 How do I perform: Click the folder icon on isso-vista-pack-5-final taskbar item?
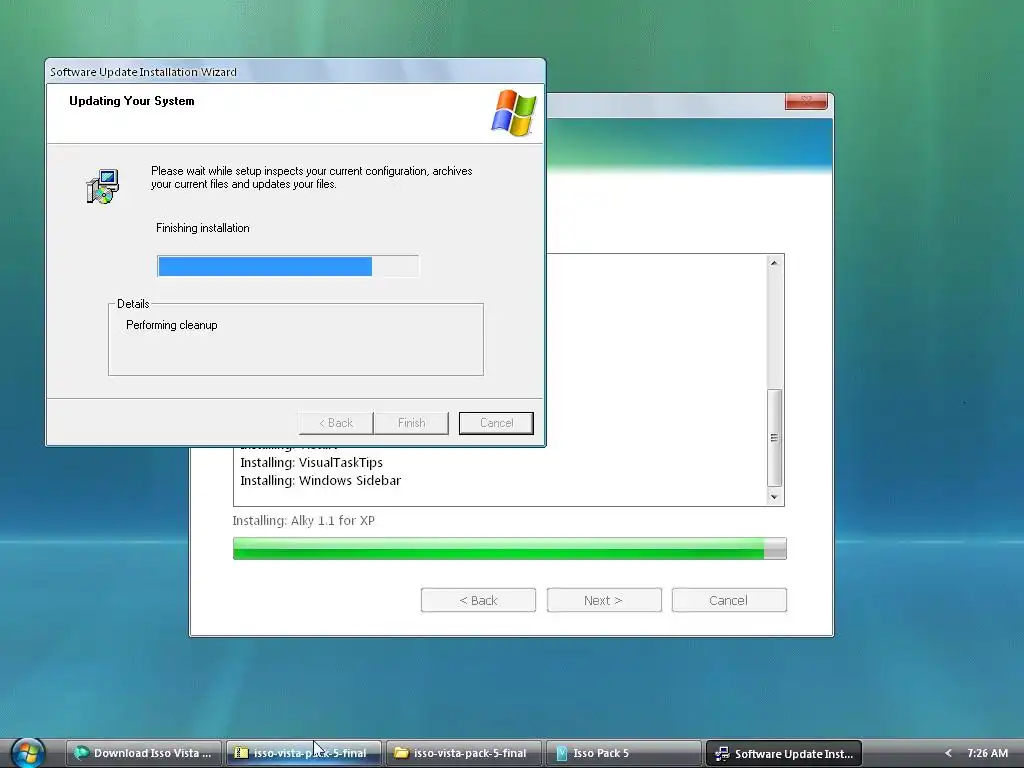click(x=401, y=753)
